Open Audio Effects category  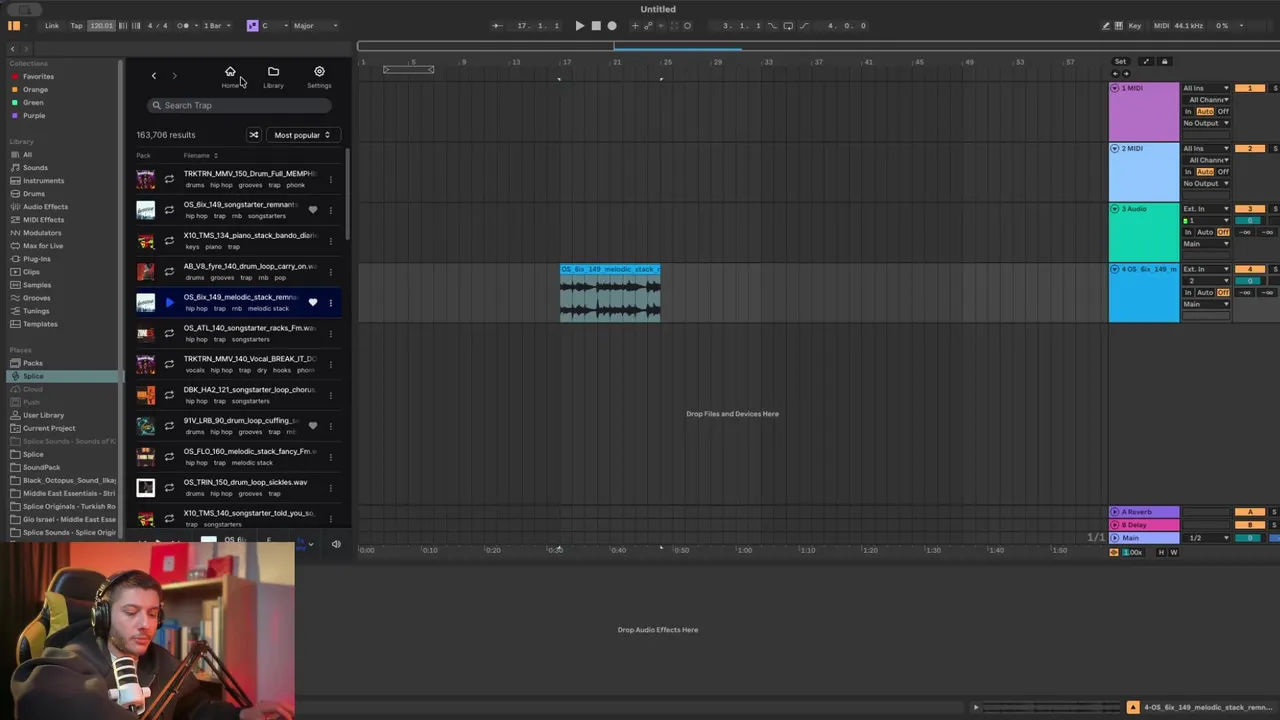click(x=45, y=207)
